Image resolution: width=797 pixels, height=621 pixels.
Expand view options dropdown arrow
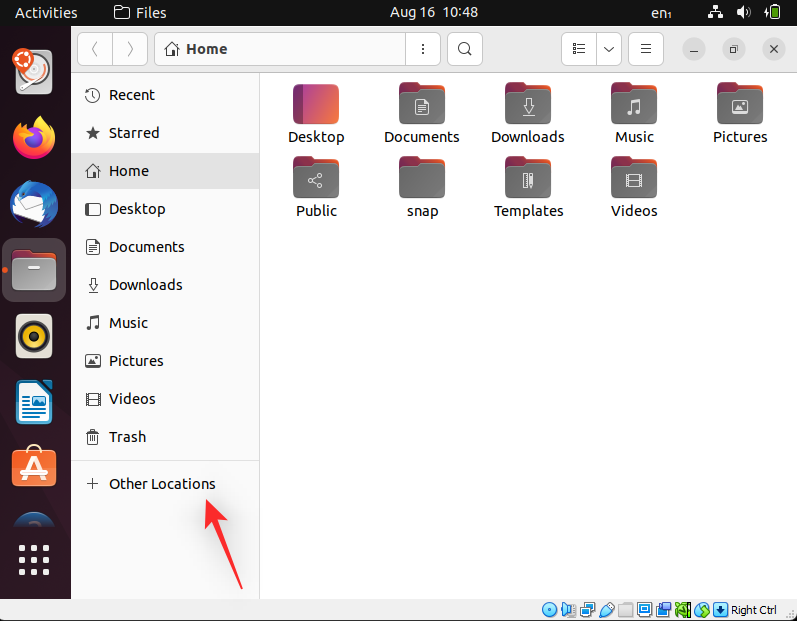[x=609, y=49]
